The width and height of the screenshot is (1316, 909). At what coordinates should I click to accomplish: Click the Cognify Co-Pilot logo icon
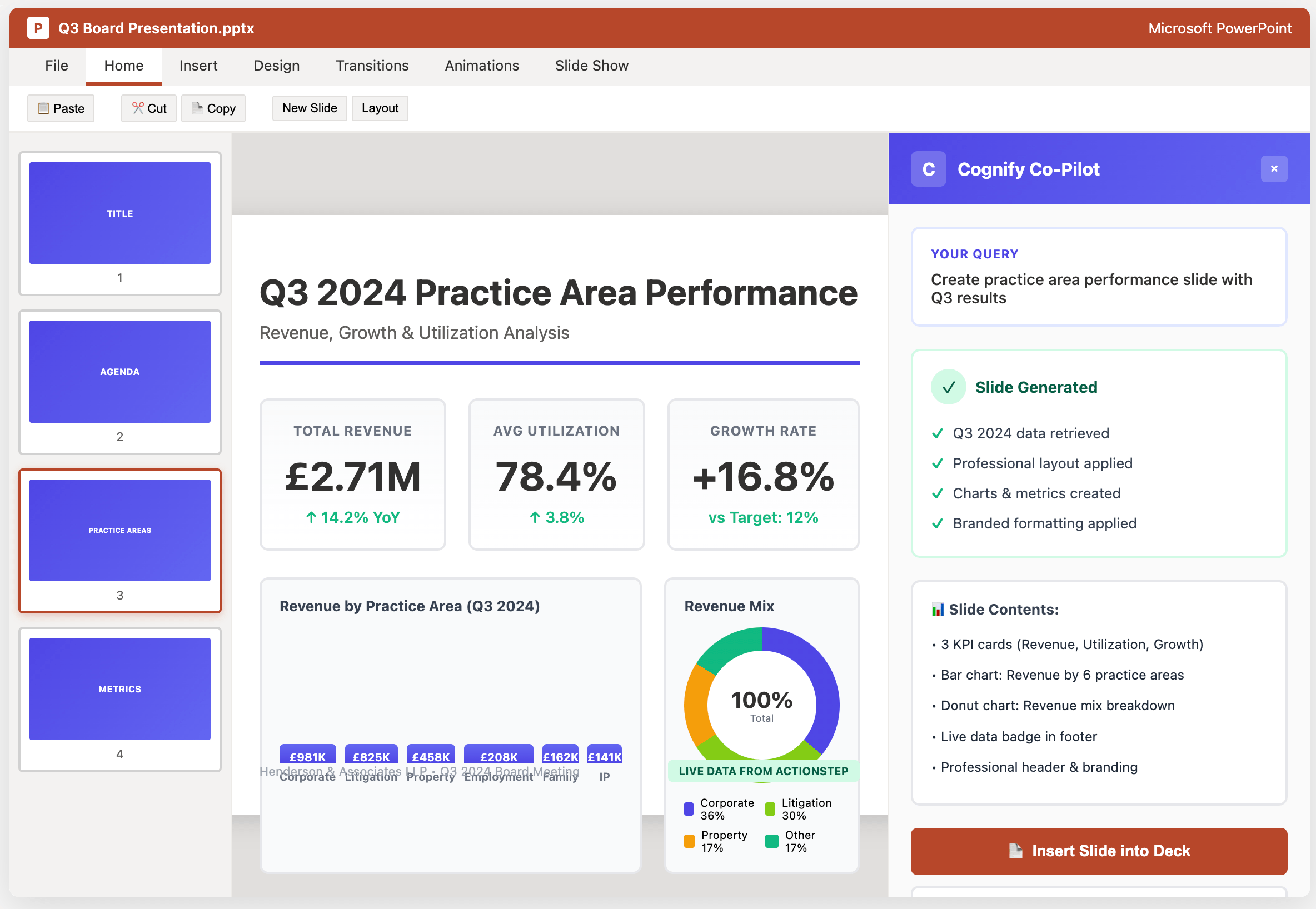(928, 168)
